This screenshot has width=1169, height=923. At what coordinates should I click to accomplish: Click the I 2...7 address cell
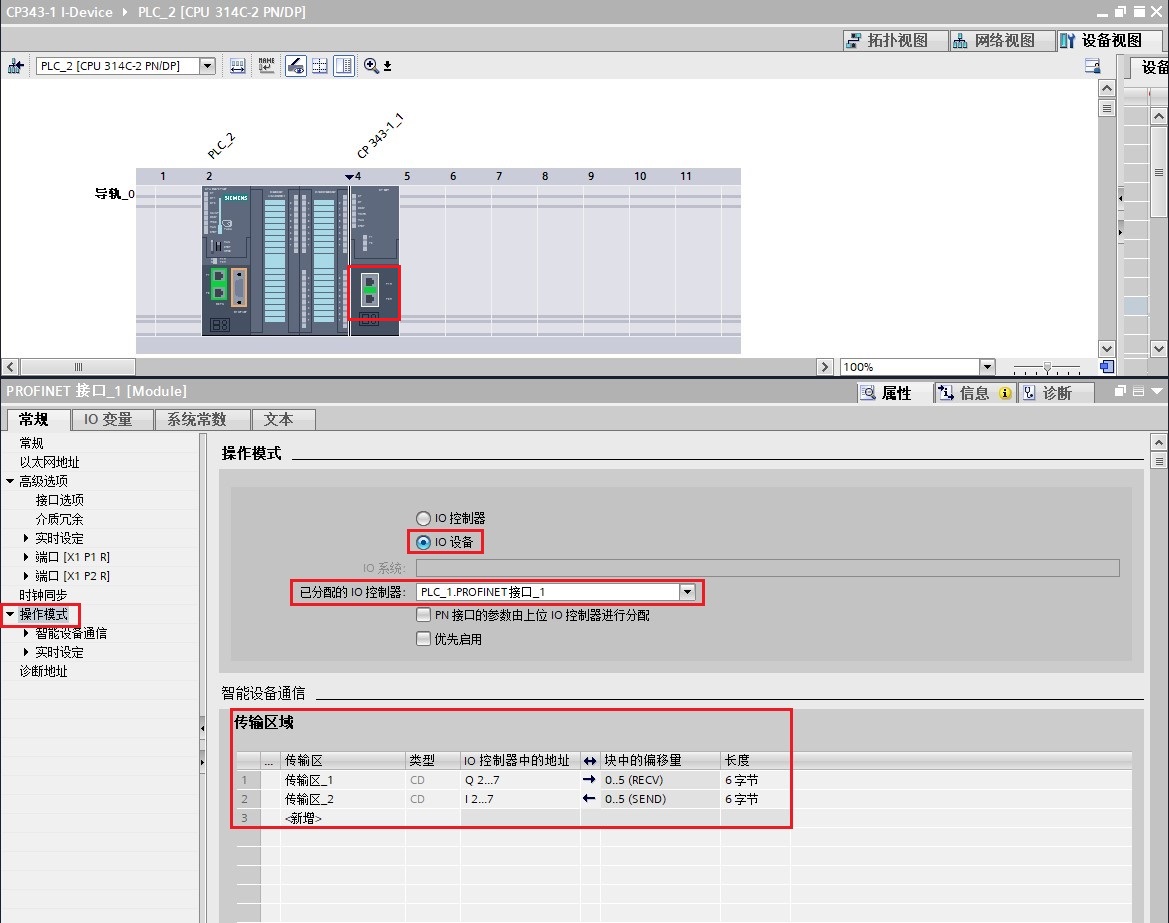tap(520, 798)
